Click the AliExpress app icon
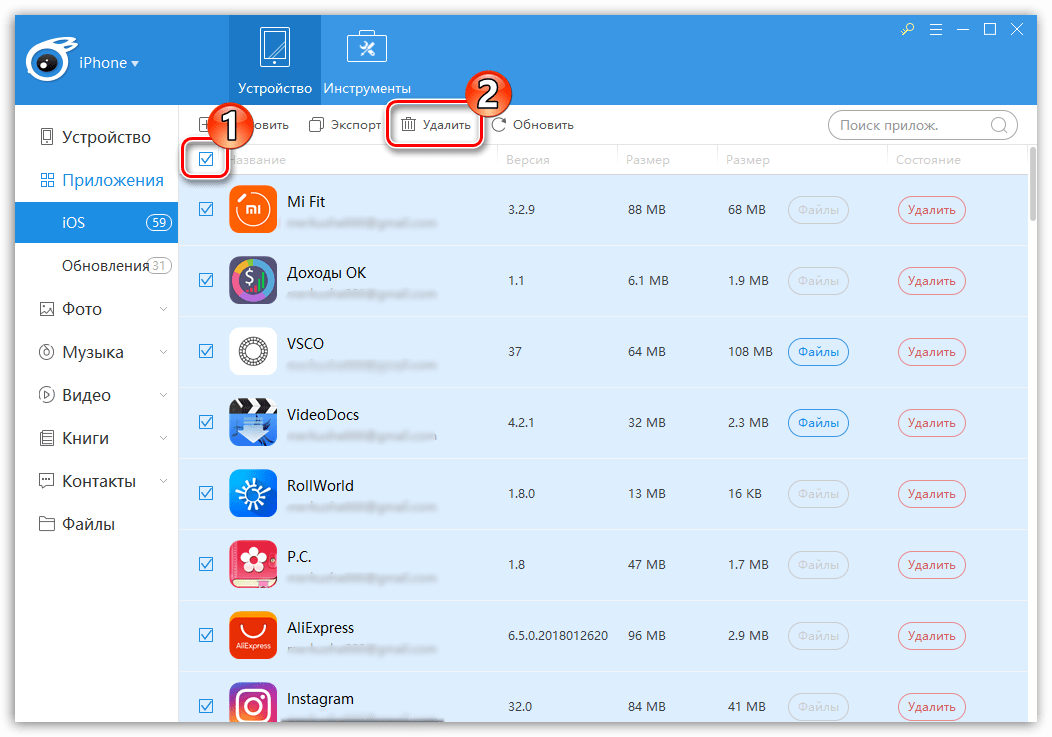Image resolution: width=1052 pixels, height=737 pixels. point(253,635)
